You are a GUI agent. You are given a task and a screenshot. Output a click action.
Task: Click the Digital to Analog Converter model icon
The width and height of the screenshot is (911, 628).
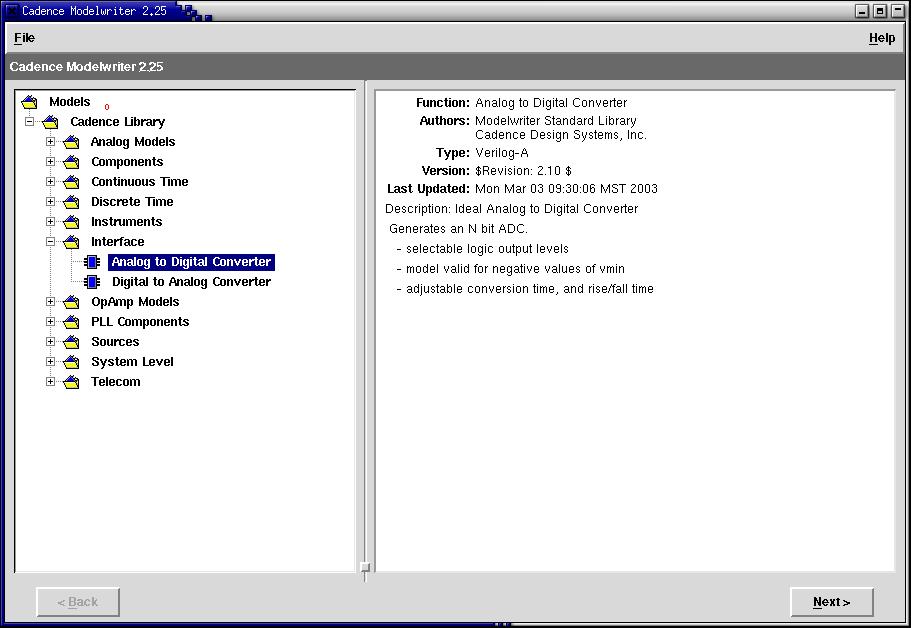coord(93,281)
